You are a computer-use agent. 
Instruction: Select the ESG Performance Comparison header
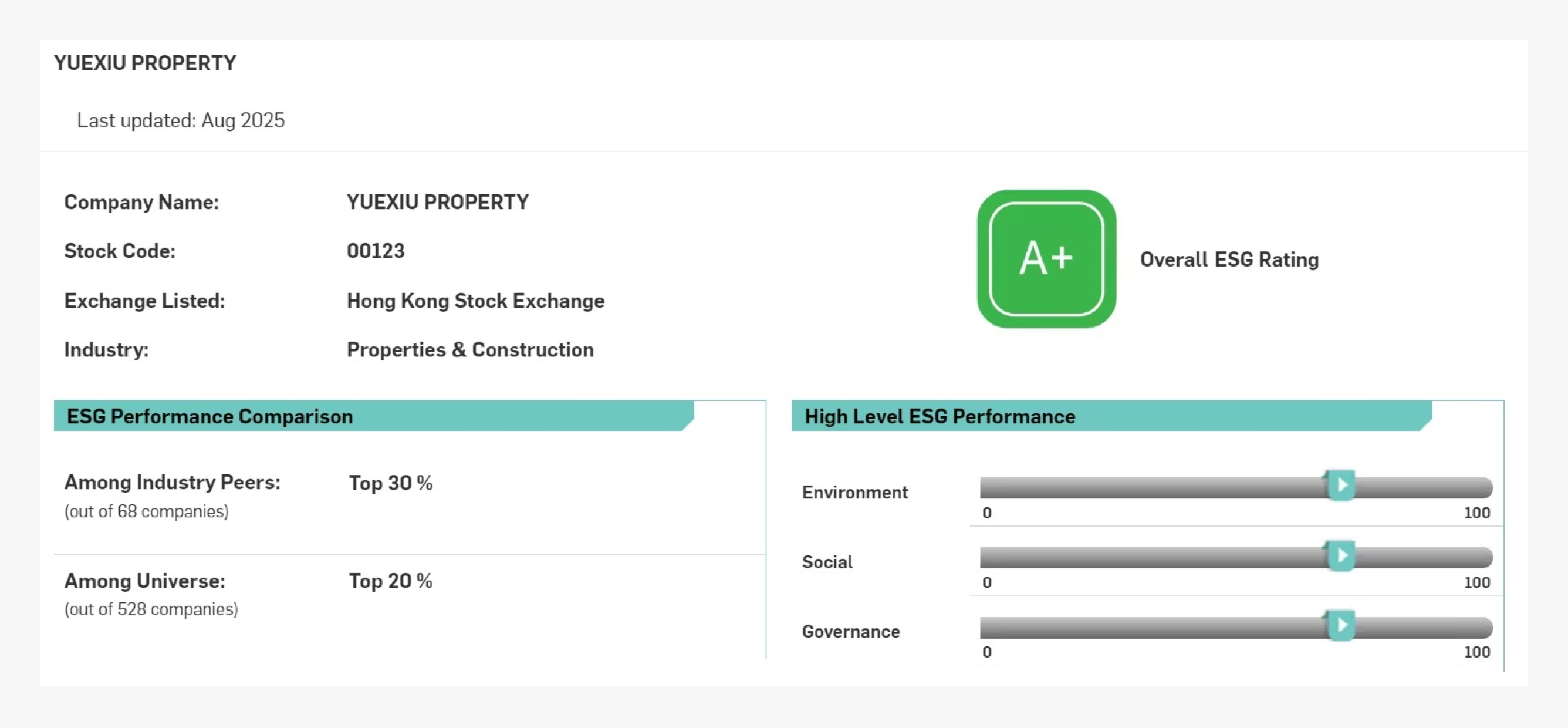click(x=210, y=417)
